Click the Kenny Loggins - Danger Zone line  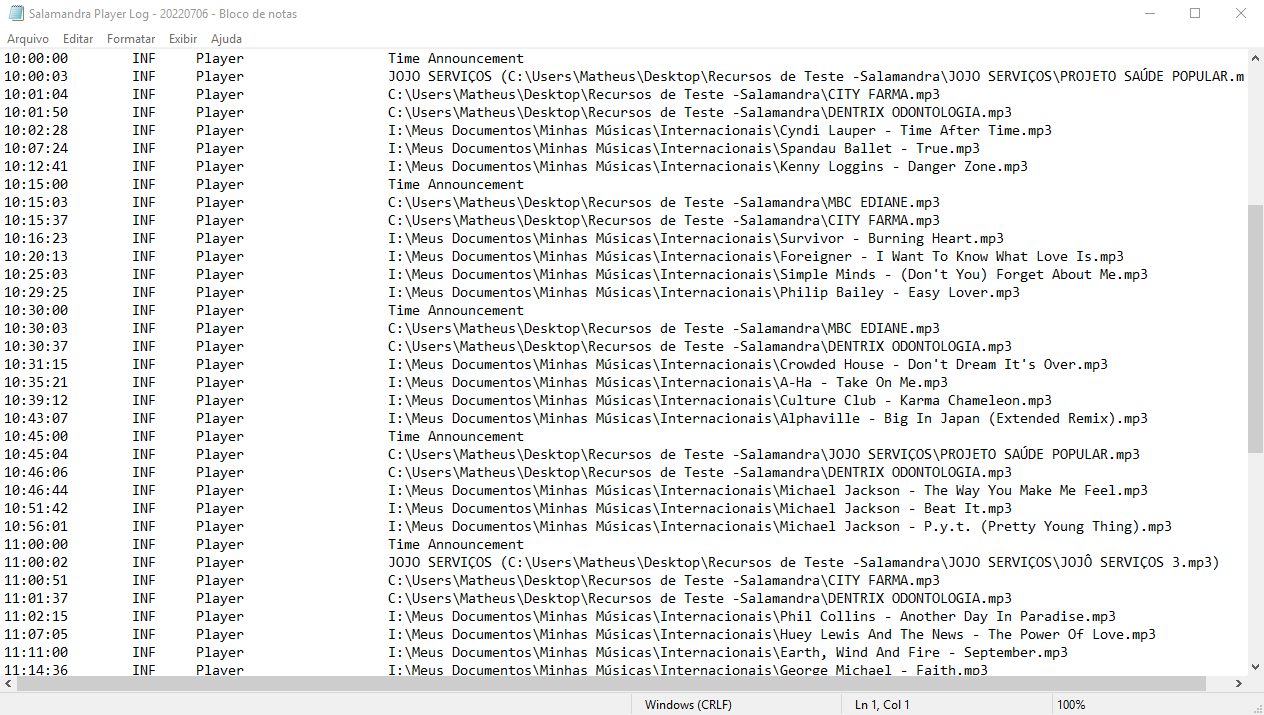tap(516, 167)
